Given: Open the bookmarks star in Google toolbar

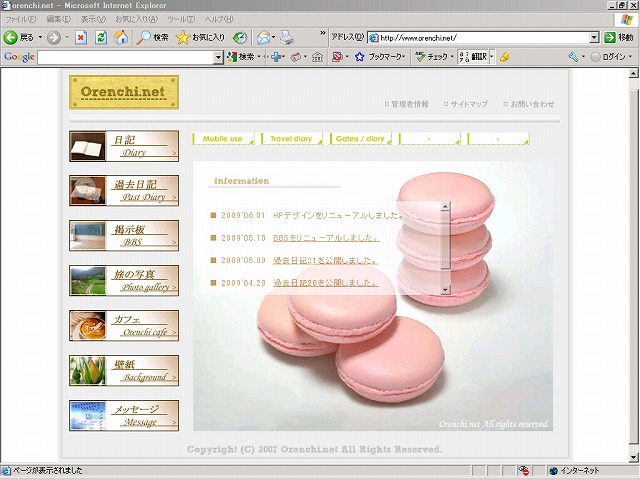Looking at the screenshot, I should [360, 57].
